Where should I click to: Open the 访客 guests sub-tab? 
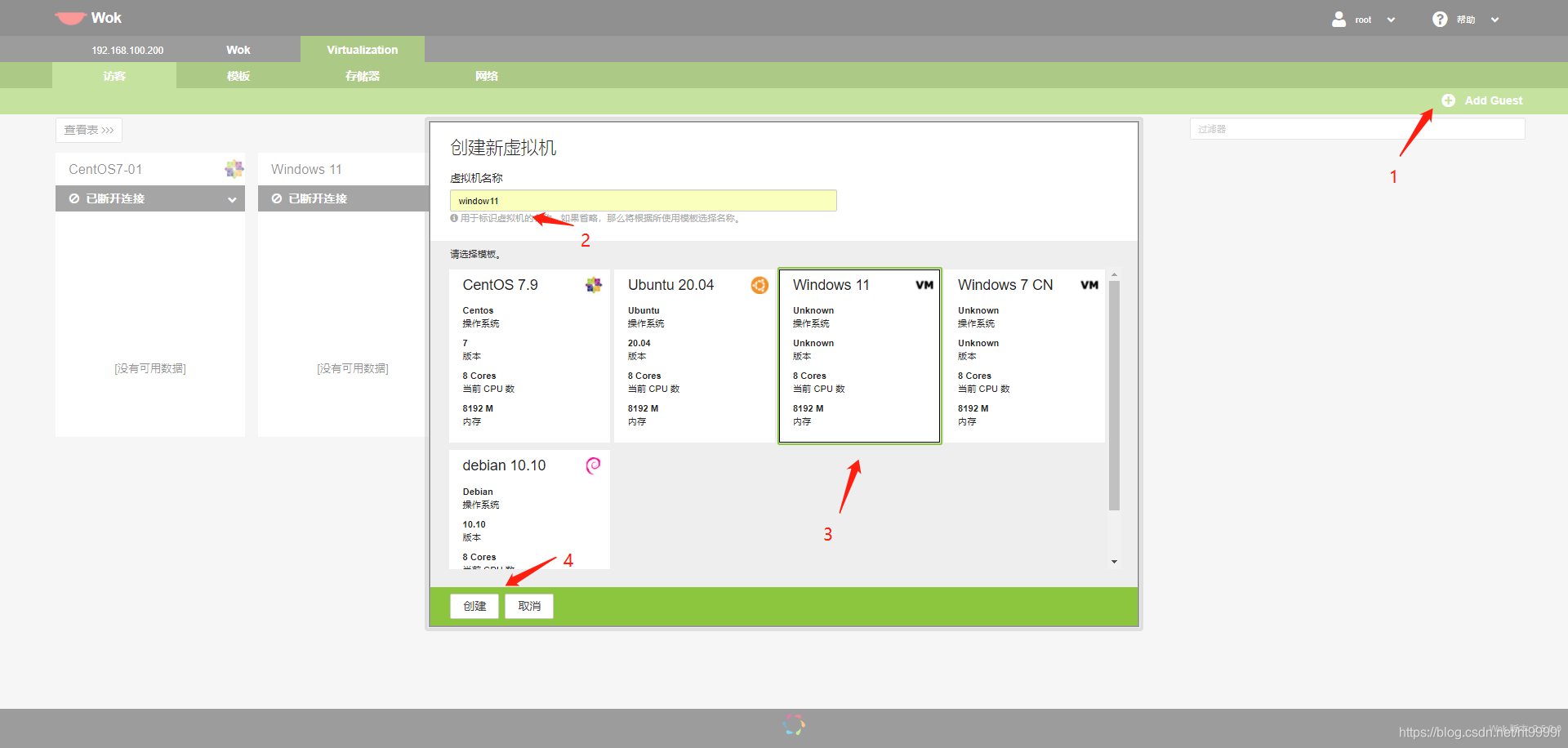pos(114,75)
